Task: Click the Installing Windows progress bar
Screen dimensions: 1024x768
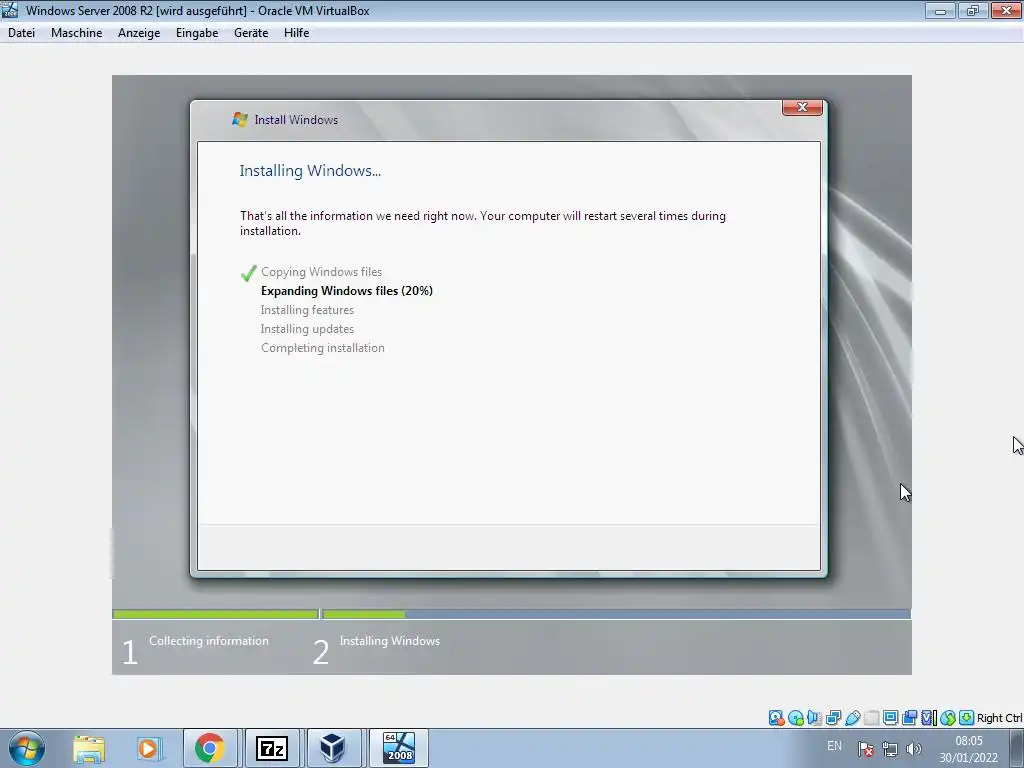Action: 616,614
